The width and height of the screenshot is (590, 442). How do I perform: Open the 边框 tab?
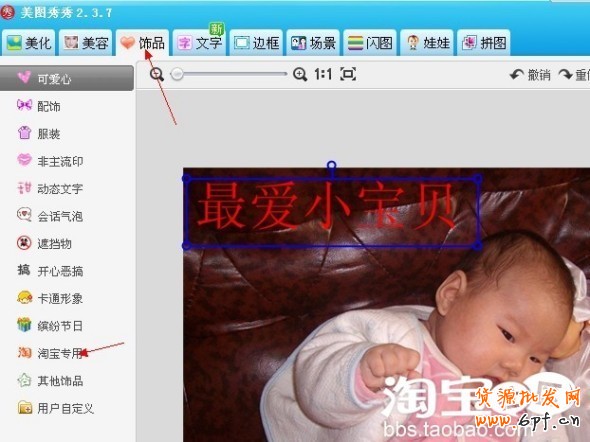(256, 43)
